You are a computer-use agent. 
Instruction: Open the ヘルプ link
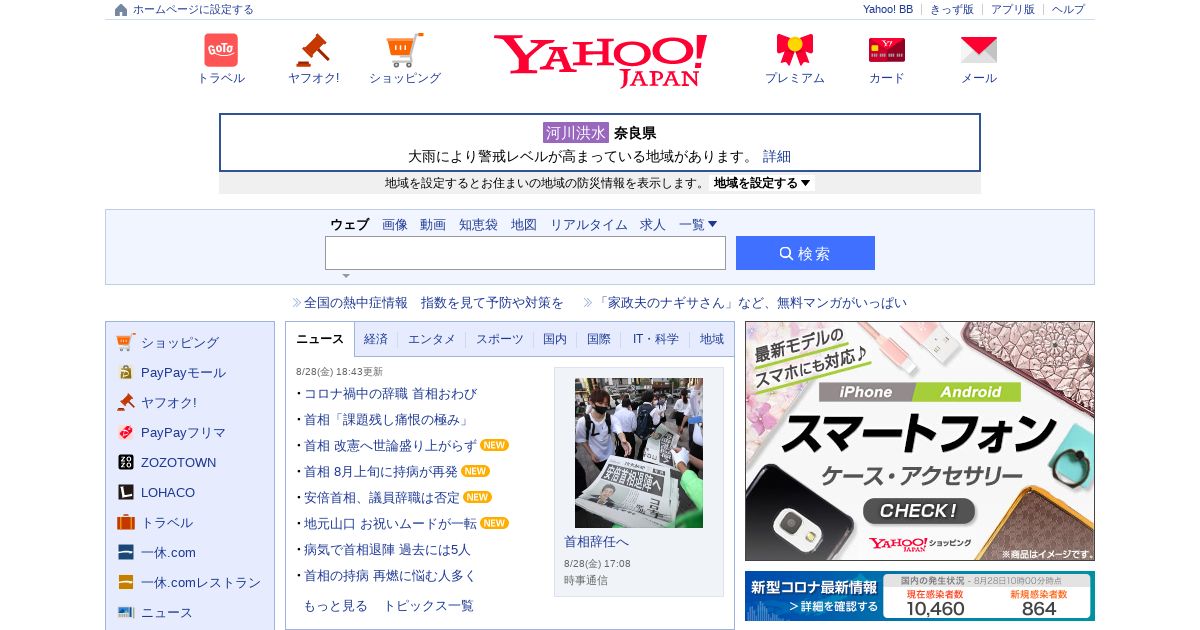(1068, 9)
